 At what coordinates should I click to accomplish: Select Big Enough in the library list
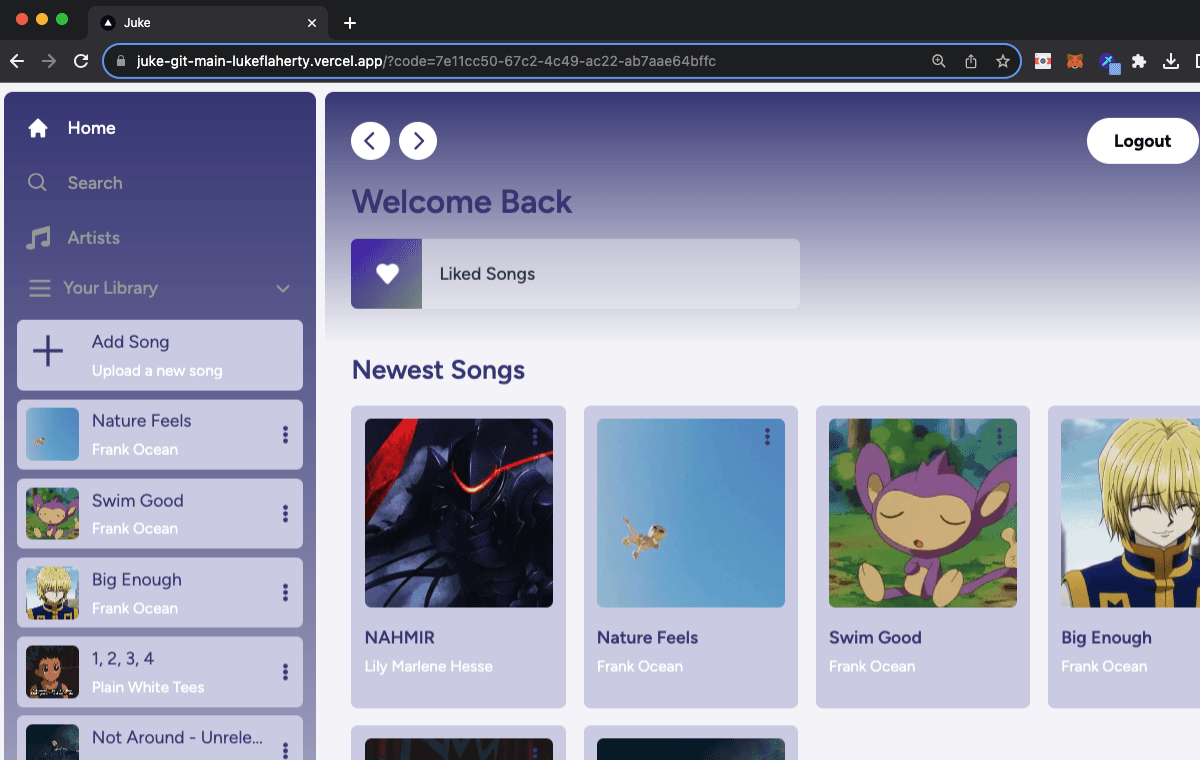click(160, 592)
